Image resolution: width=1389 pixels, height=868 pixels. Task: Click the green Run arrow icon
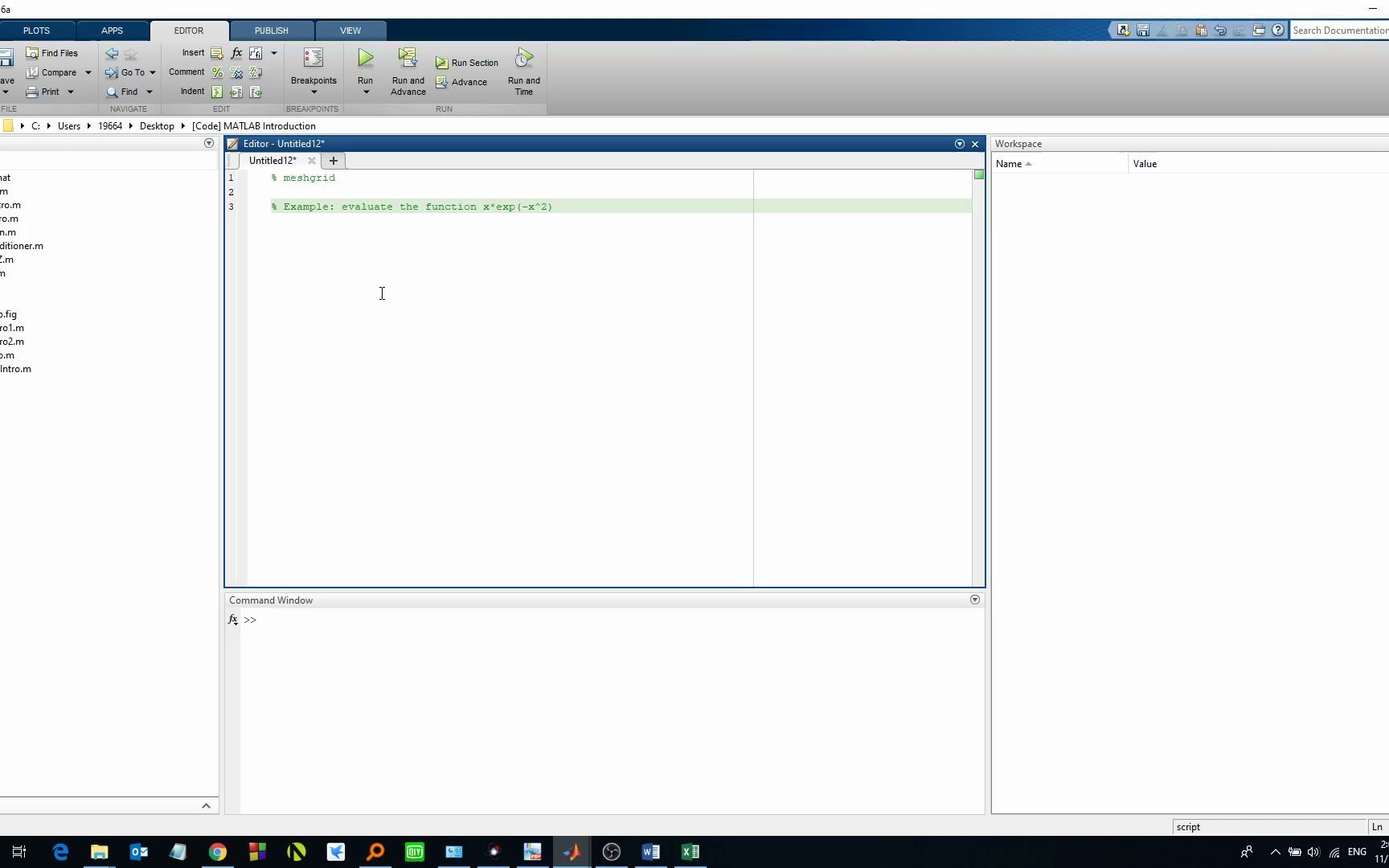(366, 58)
